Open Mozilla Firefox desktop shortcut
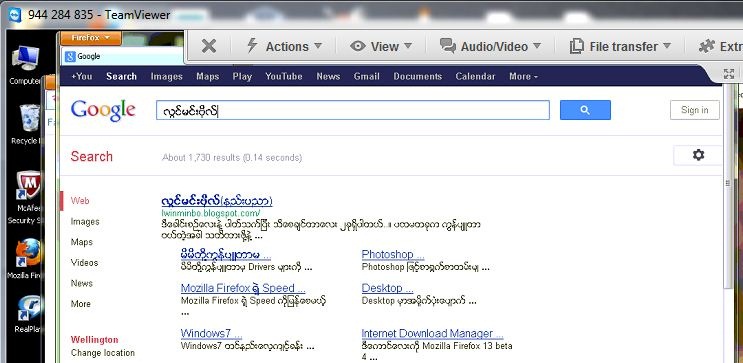Screen dimensions: 743x363 [26, 259]
